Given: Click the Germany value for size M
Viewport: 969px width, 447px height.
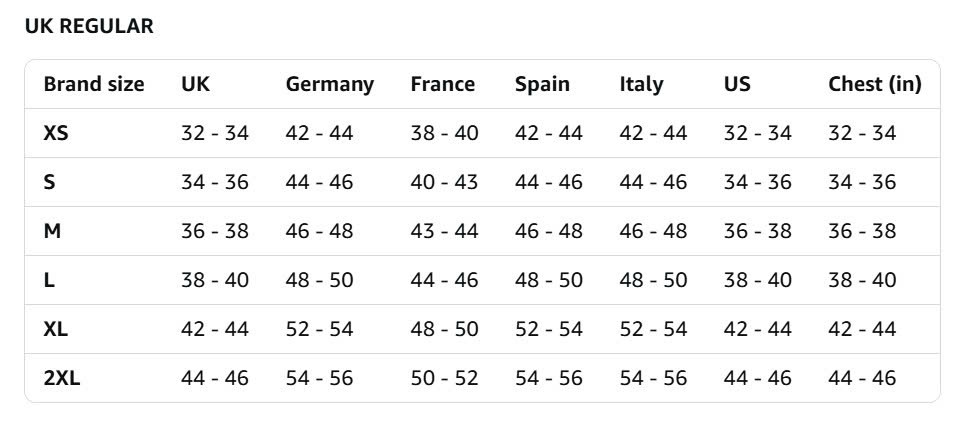Looking at the screenshot, I should coord(319,231).
